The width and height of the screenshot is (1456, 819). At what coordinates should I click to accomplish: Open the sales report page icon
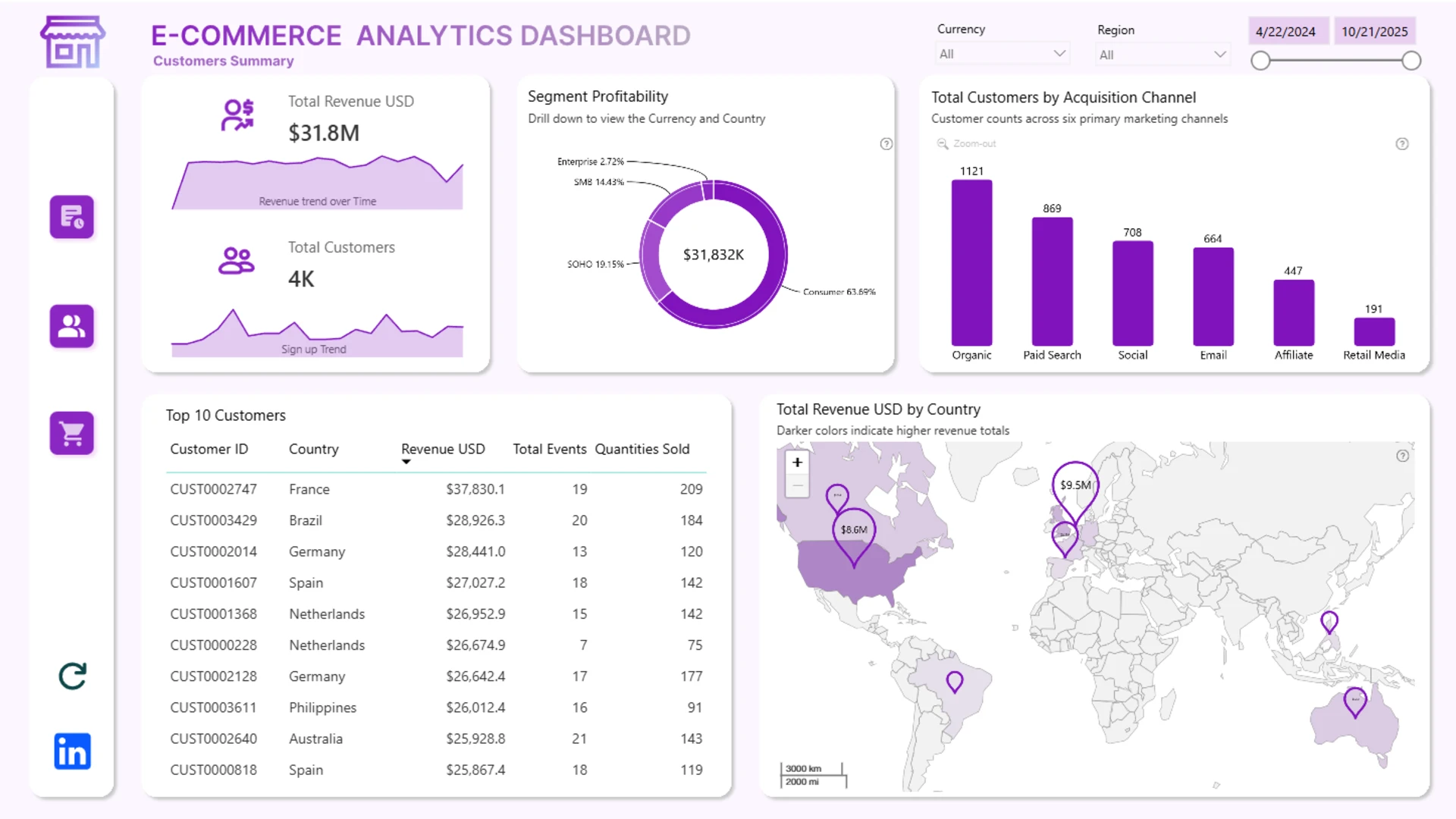72,217
